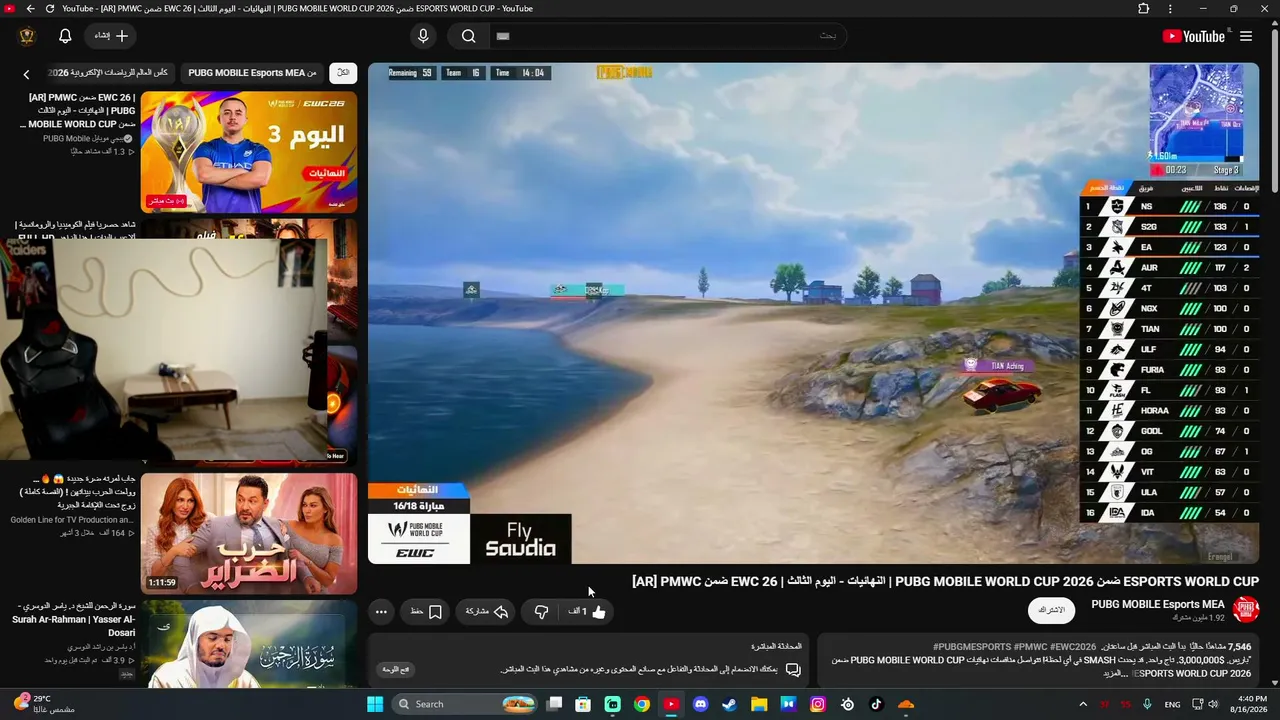Open the Surah Ar-Rahman video thumbnail
The image size is (1280, 720).
coord(249,644)
